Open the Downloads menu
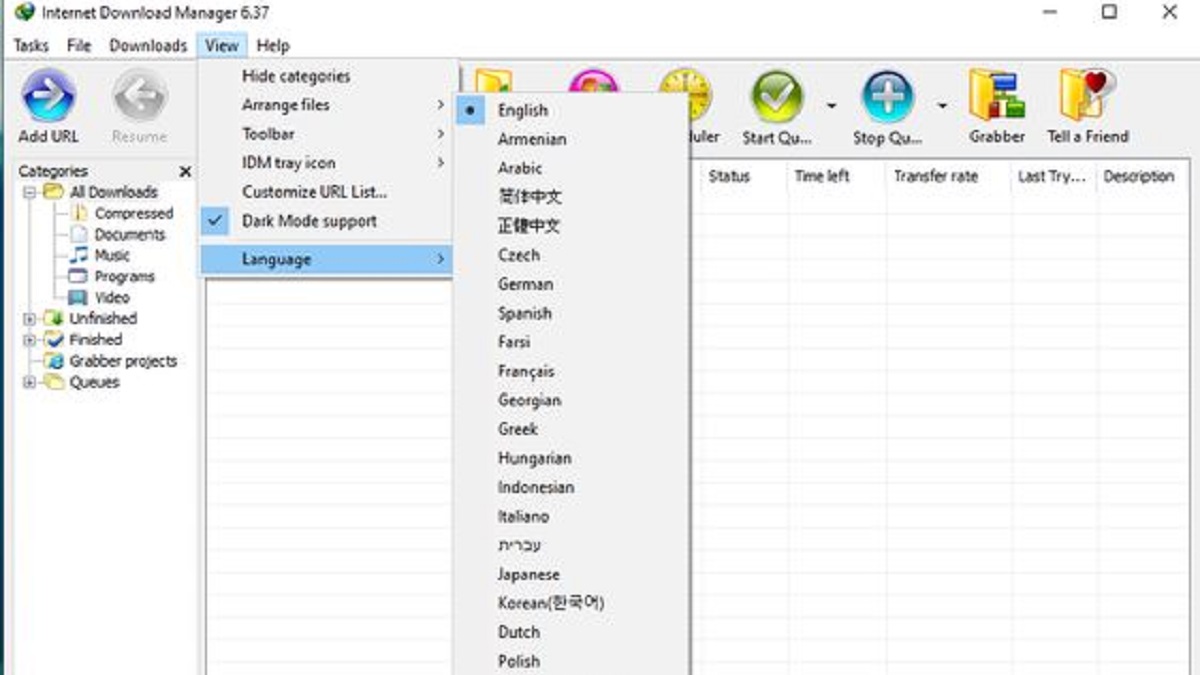1200x675 pixels. click(x=148, y=45)
